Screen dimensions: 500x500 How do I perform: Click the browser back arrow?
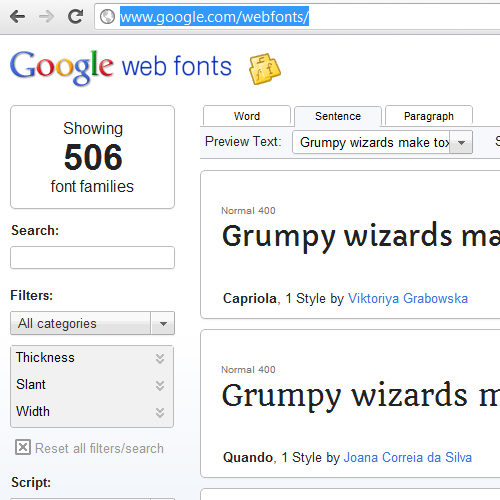(17, 16)
